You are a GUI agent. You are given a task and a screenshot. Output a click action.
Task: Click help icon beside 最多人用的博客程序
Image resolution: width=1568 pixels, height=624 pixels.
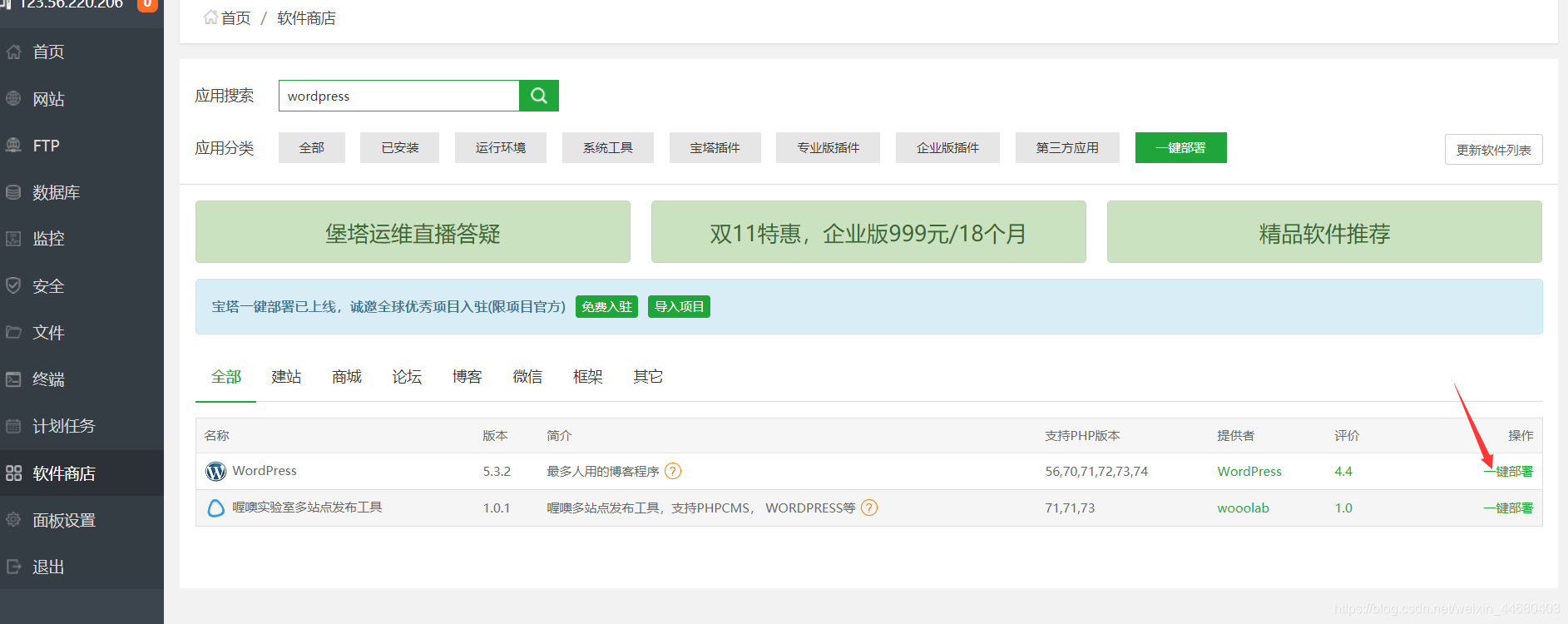point(673,471)
